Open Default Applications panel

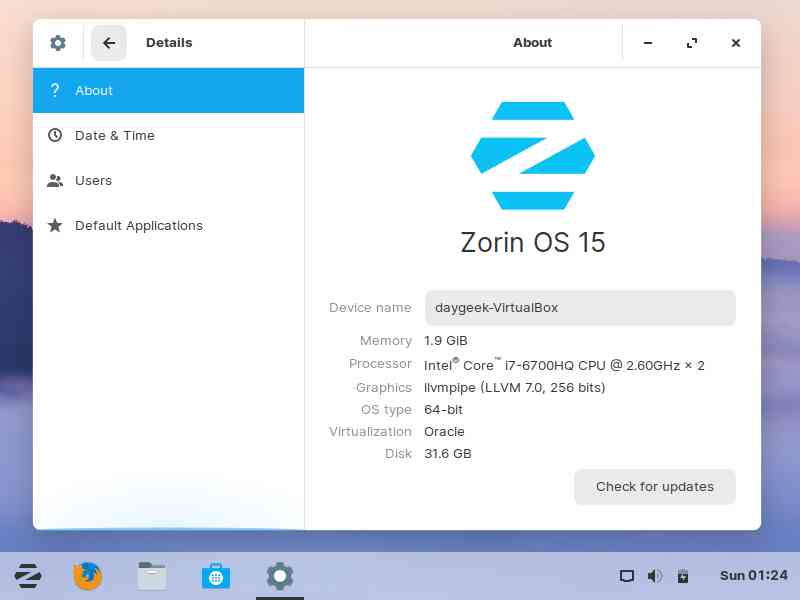168,225
